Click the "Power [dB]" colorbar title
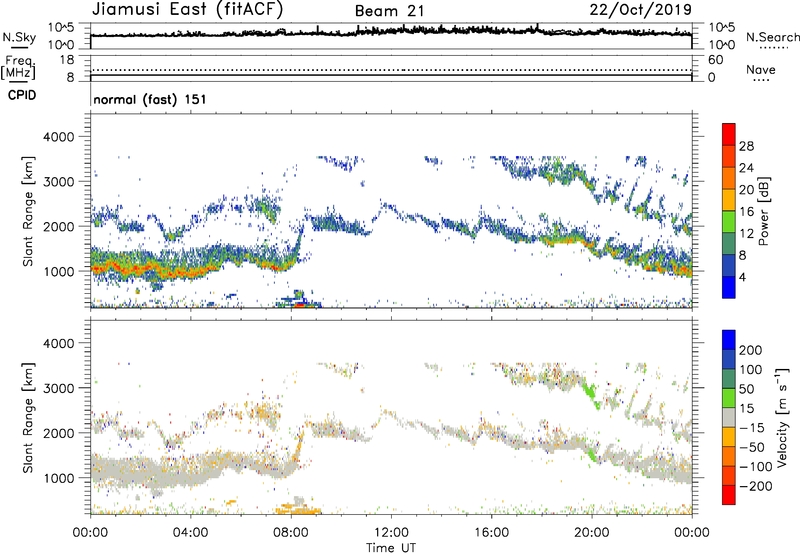The width and height of the screenshot is (800, 554). click(x=763, y=211)
